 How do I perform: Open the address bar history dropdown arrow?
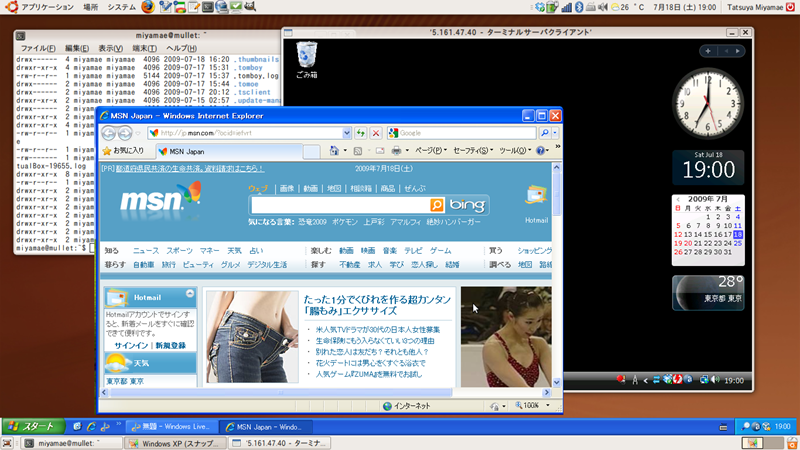[x=346, y=133]
